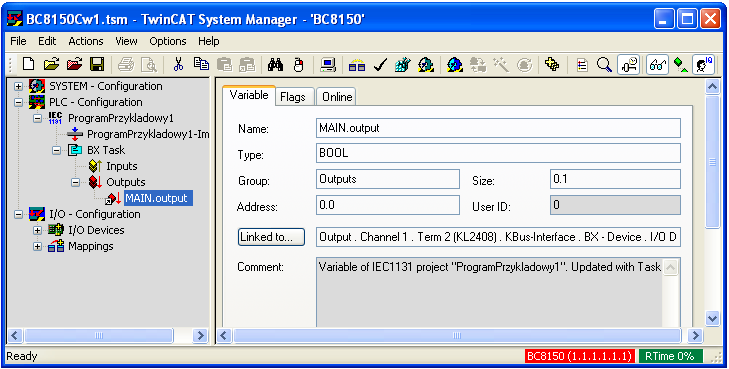Image resolution: width=729 pixels, height=369 pixels.
Task: Click the Type field showing BOOL
Action: click(498, 153)
